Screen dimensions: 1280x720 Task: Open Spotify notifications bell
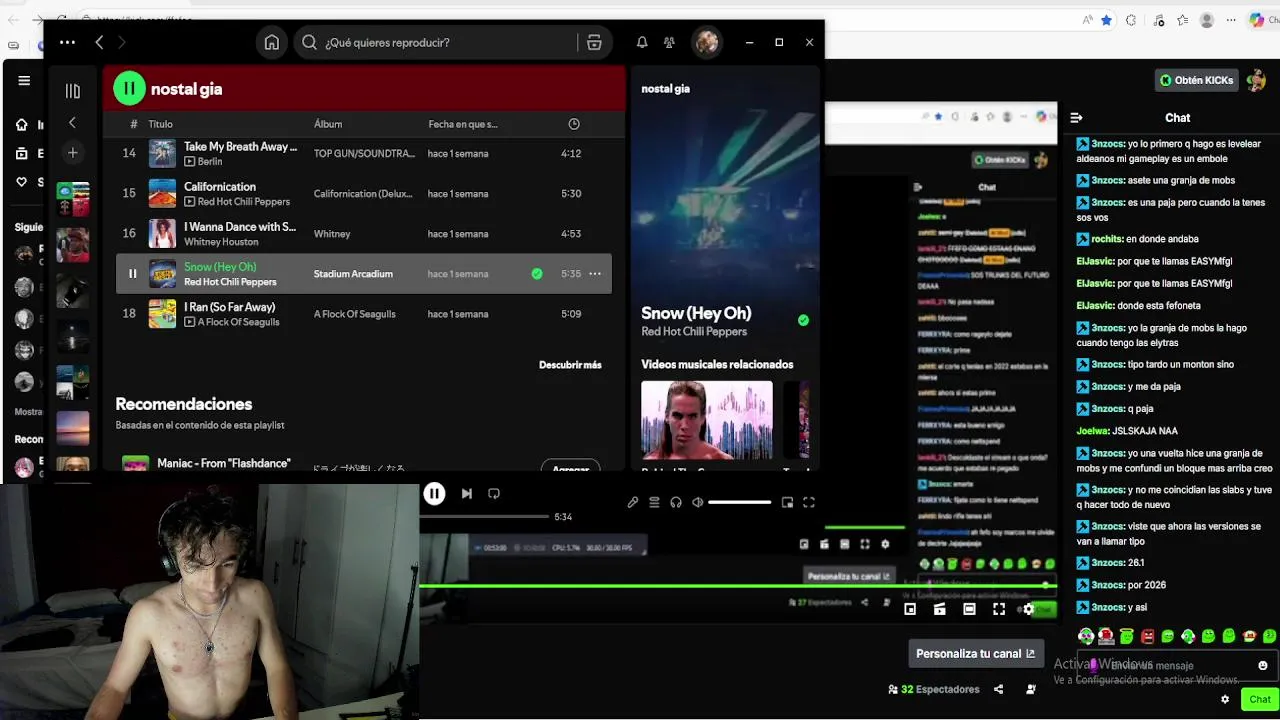click(642, 42)
